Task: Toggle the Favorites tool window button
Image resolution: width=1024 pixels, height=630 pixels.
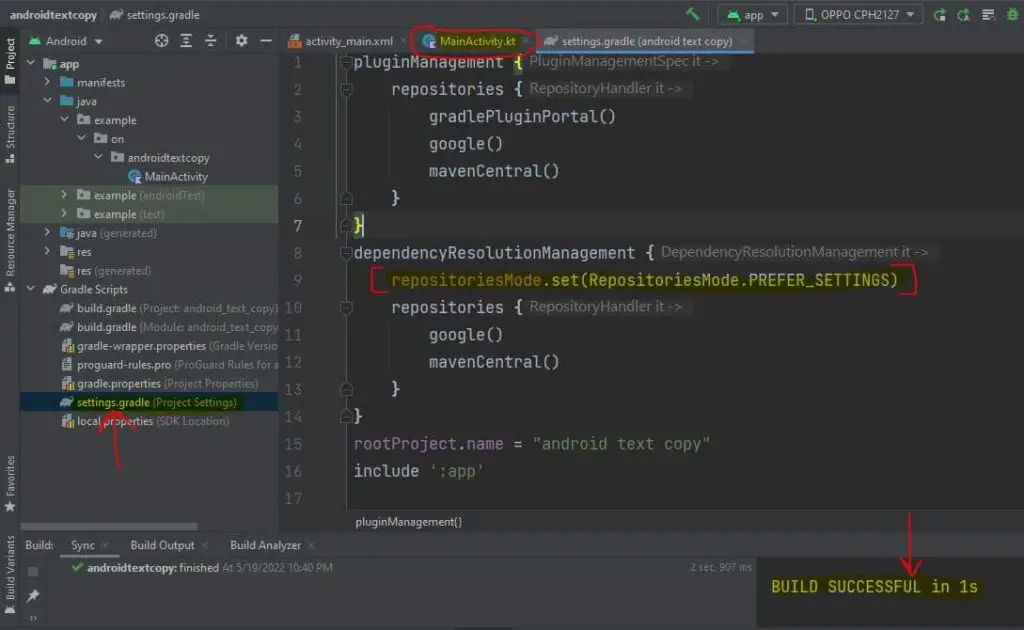Action: pyautogui.click(x=10, y=483)
